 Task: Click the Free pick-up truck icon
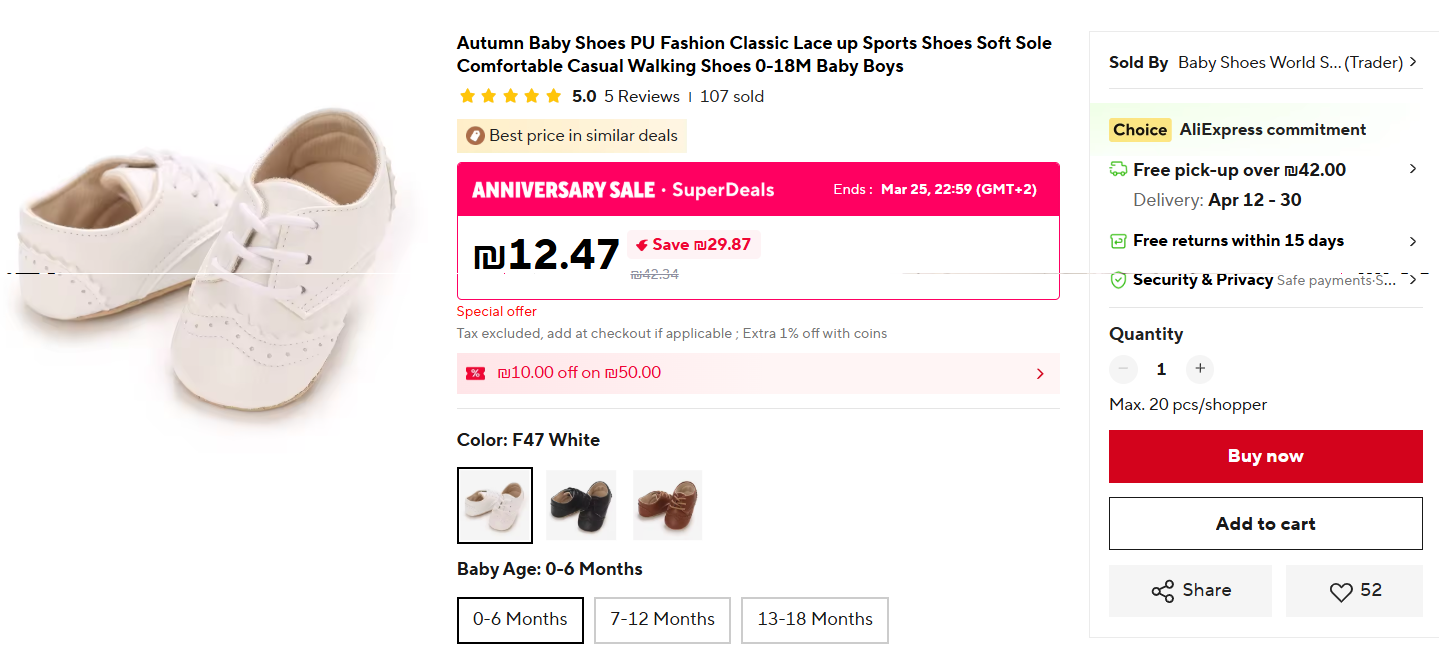click(x=1119, y=170)
